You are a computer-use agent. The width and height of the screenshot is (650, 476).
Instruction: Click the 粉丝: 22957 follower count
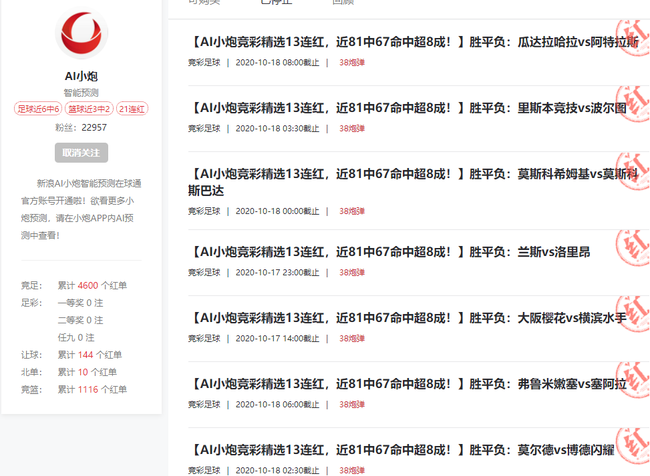[81, 128]
